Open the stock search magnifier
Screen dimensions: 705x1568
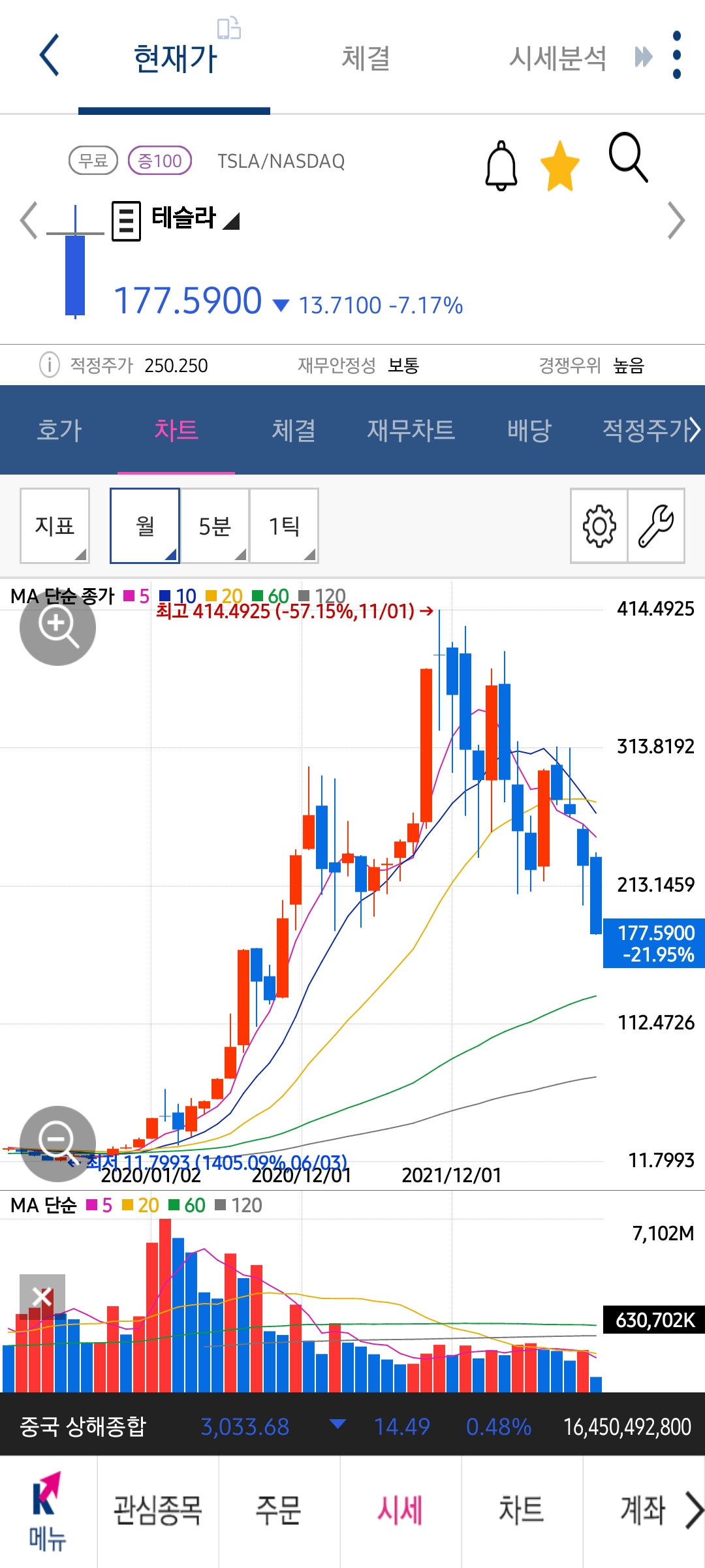coord(628,157)
